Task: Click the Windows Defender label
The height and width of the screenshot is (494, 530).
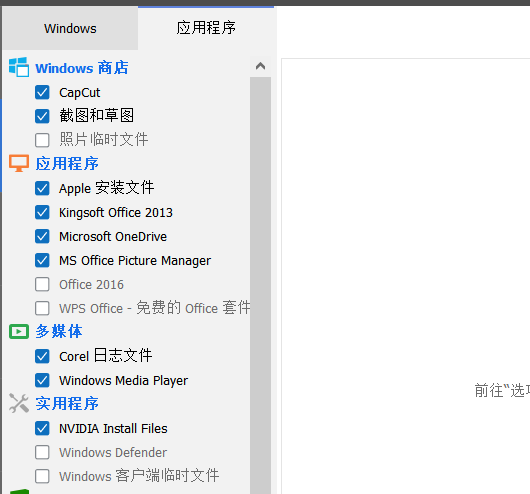Action: tap(113, 453)
